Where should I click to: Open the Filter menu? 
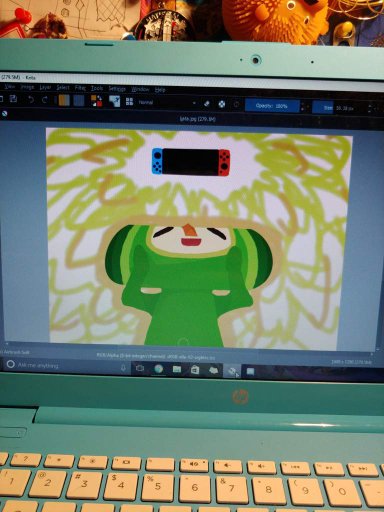pyautogui.click(x=80, y=88)
